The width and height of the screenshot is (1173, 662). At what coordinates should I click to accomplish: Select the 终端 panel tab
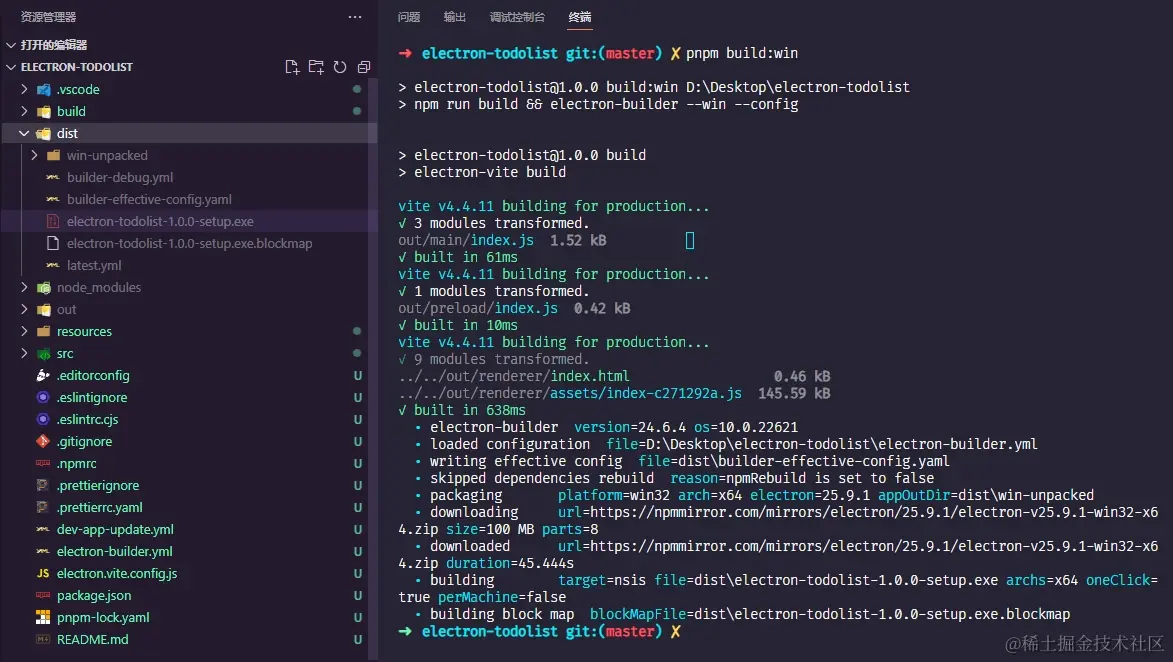[580, 16]
